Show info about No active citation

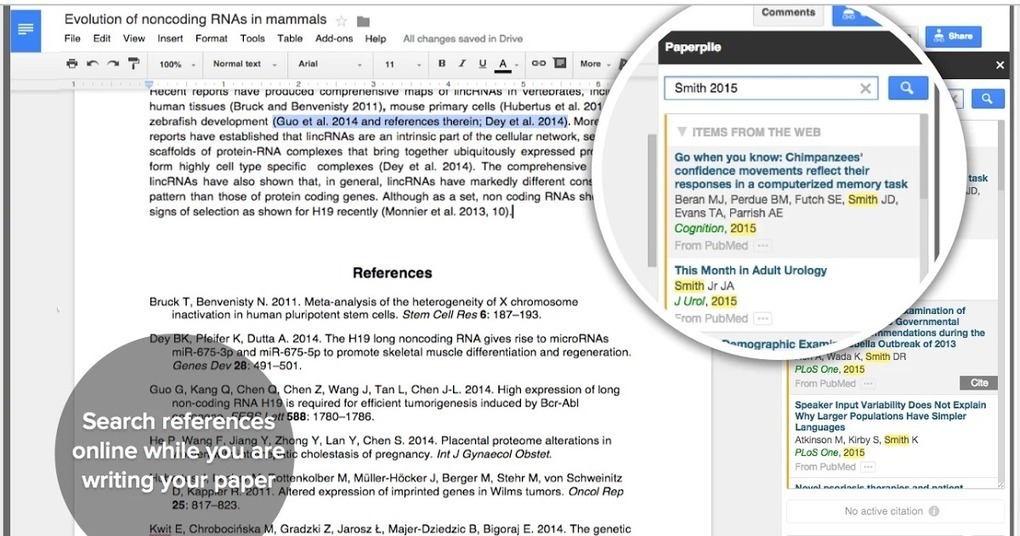tap(934, 511)
